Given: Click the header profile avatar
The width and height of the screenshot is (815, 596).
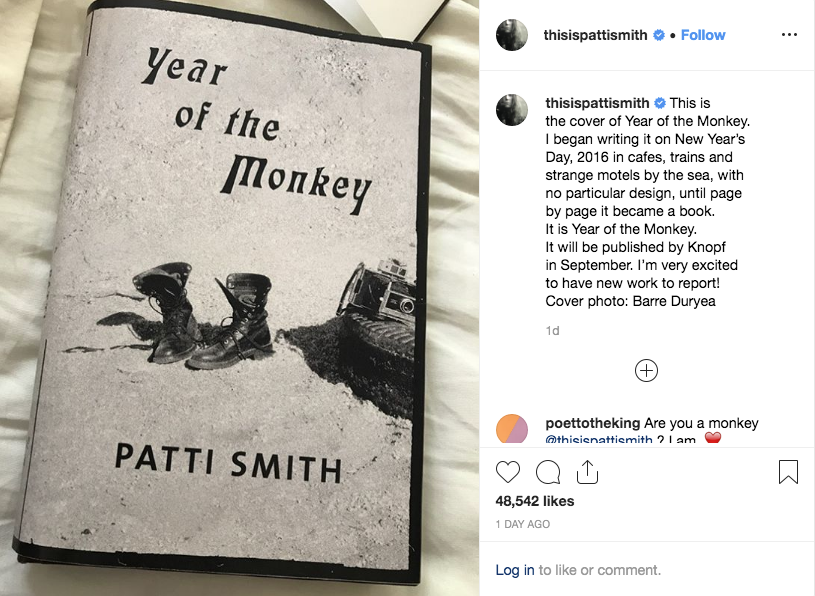Looking at the screenshot, I should pyautogui.click(x=512, y=35).
